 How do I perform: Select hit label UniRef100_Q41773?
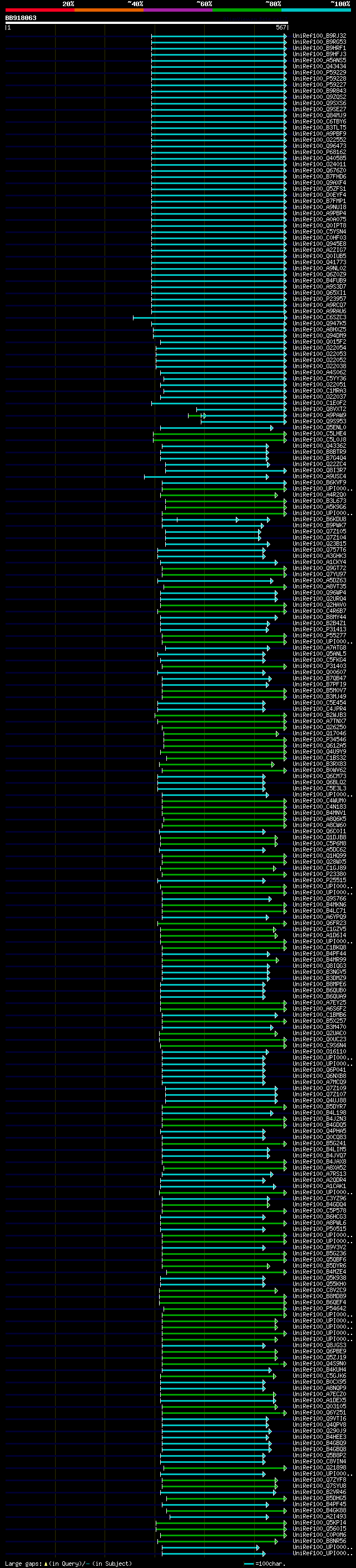point(319,263)
